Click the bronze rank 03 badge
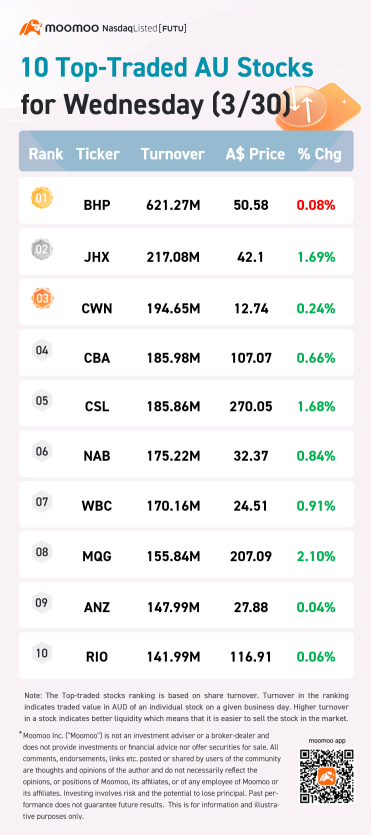The image size is (371, 835). pos(42,299)
